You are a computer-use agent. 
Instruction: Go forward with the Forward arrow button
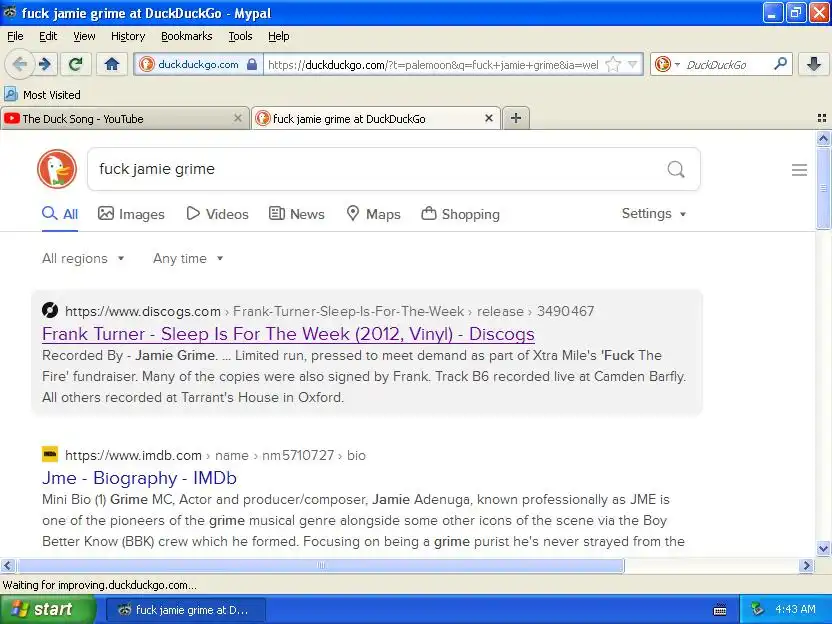pos(46,65)
